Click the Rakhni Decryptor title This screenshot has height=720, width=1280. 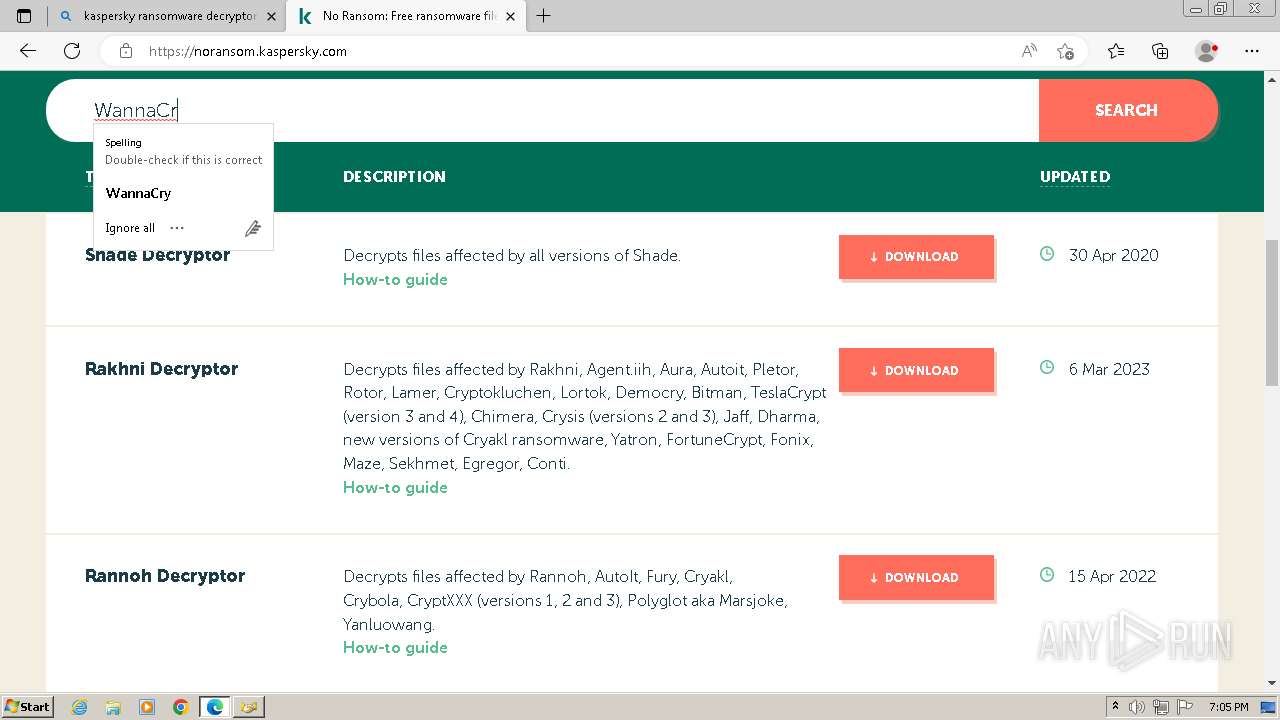click(x=161, y=369)
